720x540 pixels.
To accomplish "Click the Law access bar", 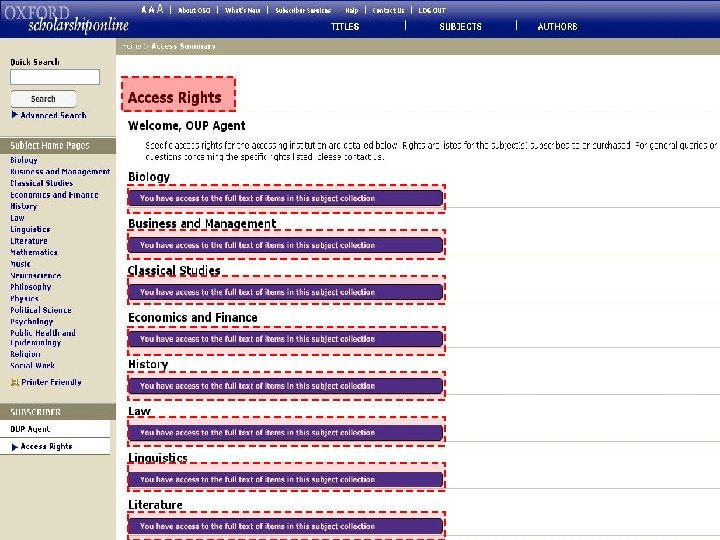I will (285, 433).
